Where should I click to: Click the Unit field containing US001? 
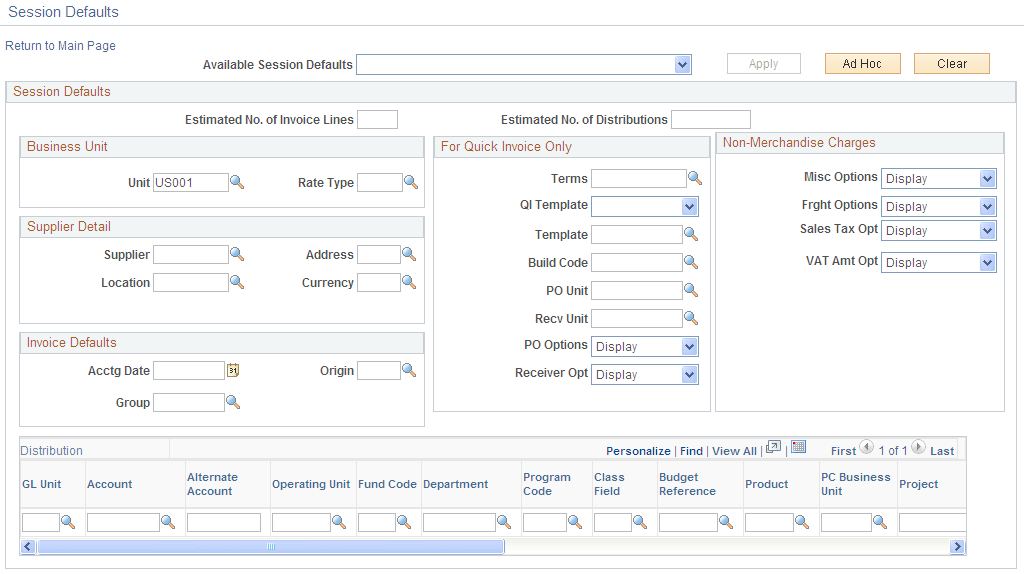tap(191, 183)
